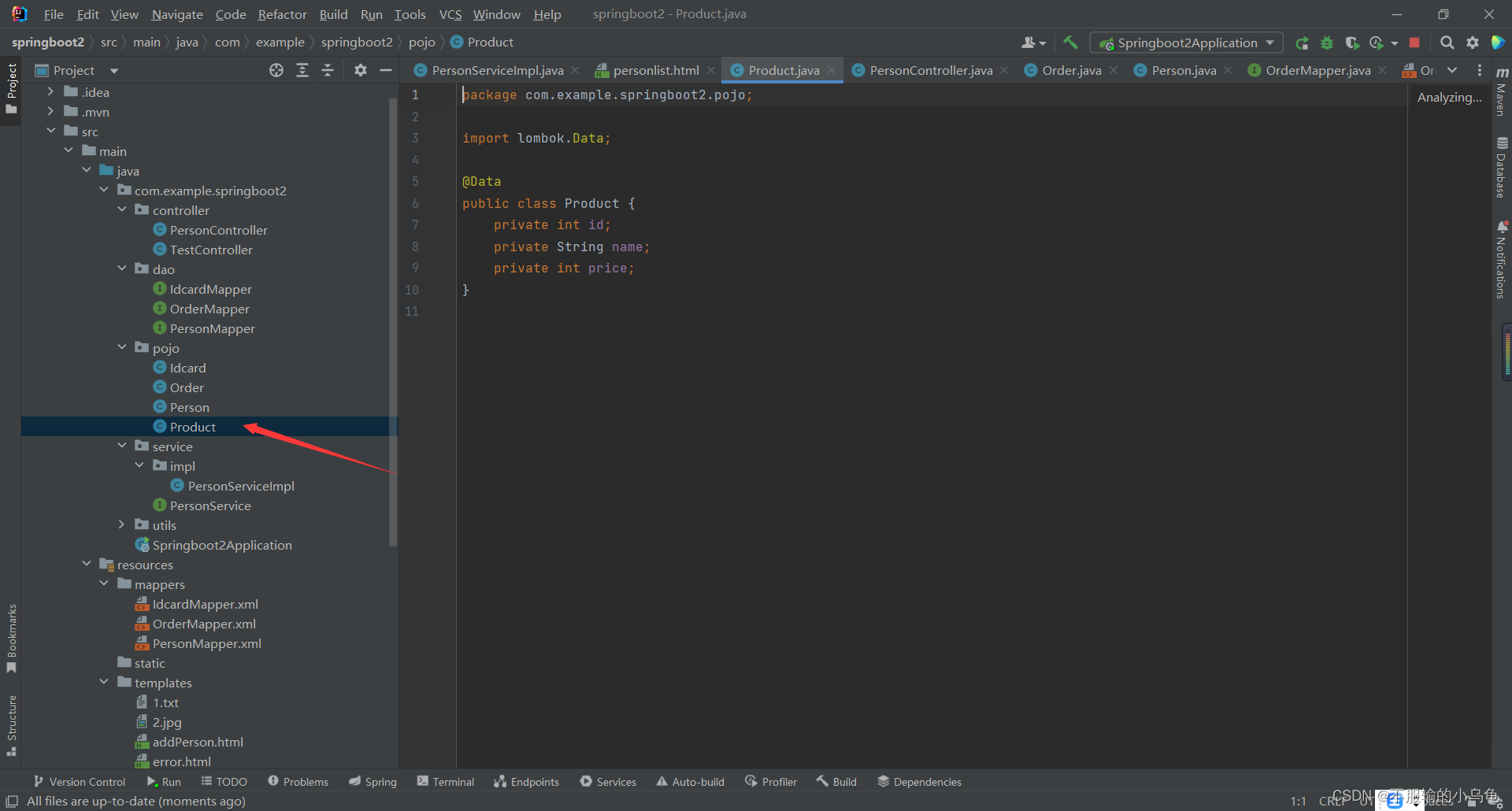Click the Code With Me user icon
Screen dimensions: 1512x811
click(x=1033, y=43)
